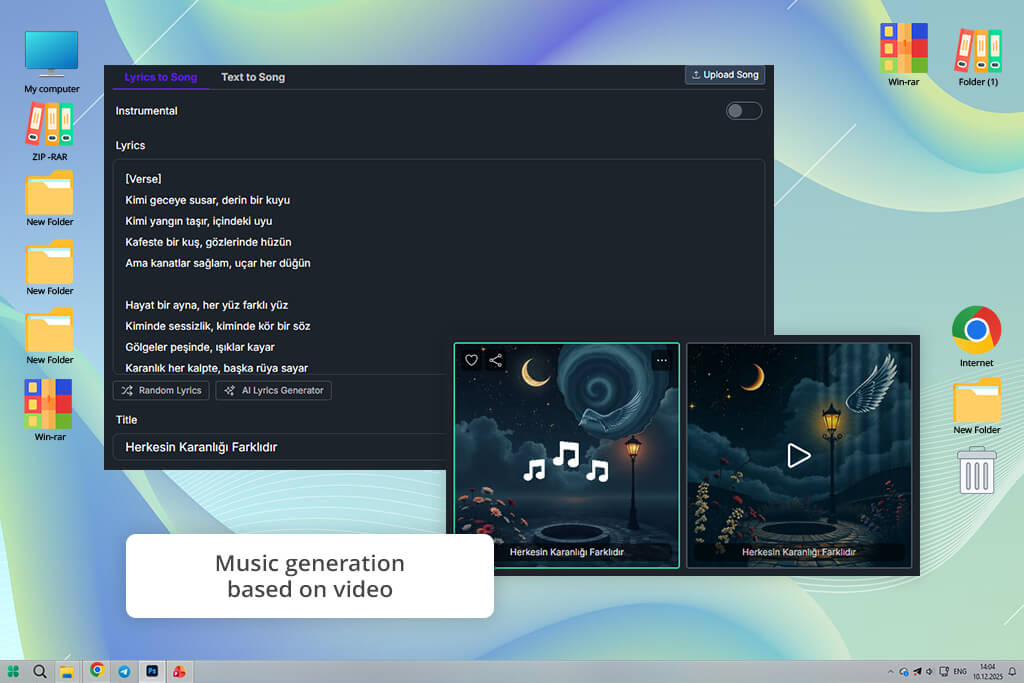This screenshot has height=683, width=1024.
Task: Open the notifications bell icon
Action: (1012, 671)
